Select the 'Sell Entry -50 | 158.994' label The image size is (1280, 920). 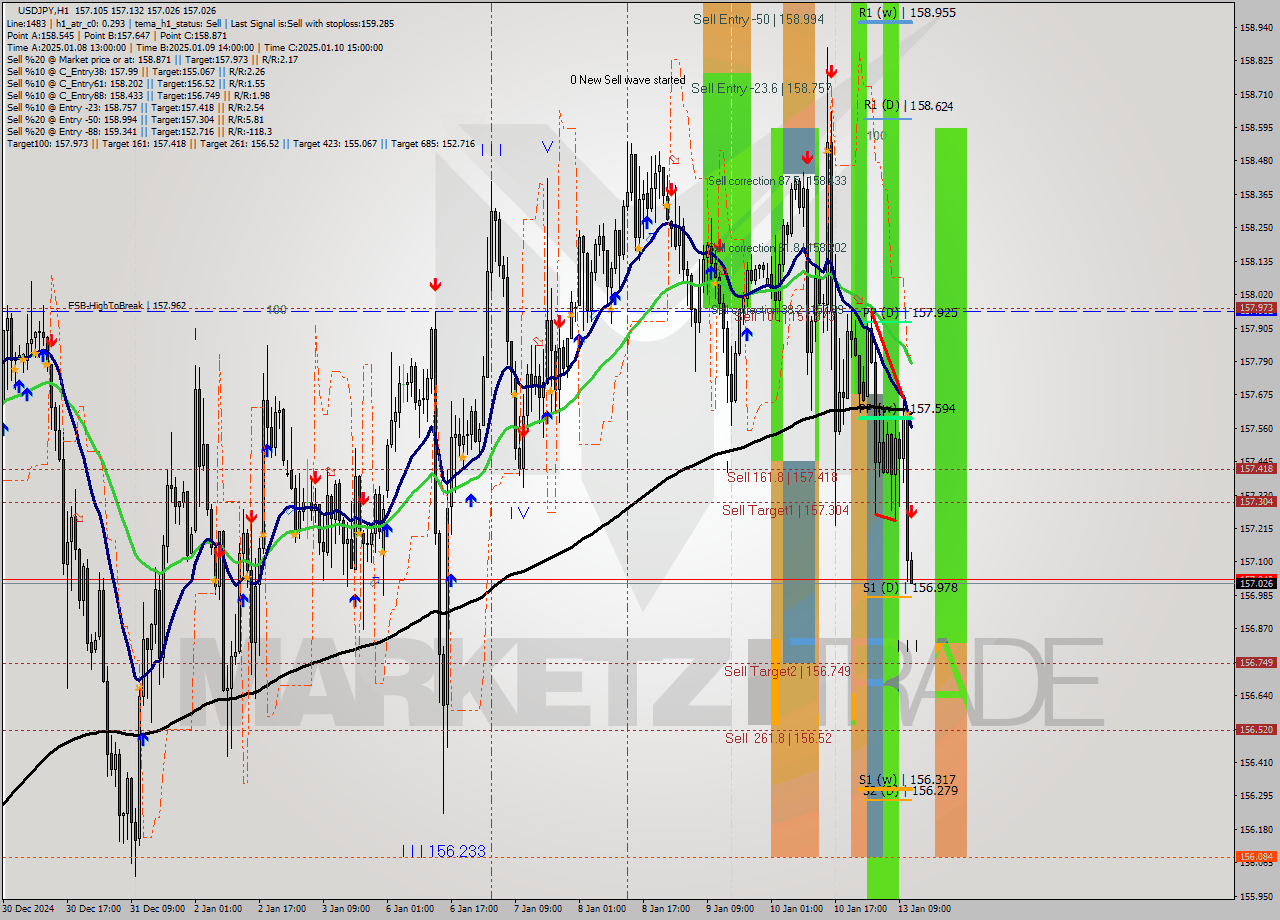pyautogui.click(x=758, y=19)
